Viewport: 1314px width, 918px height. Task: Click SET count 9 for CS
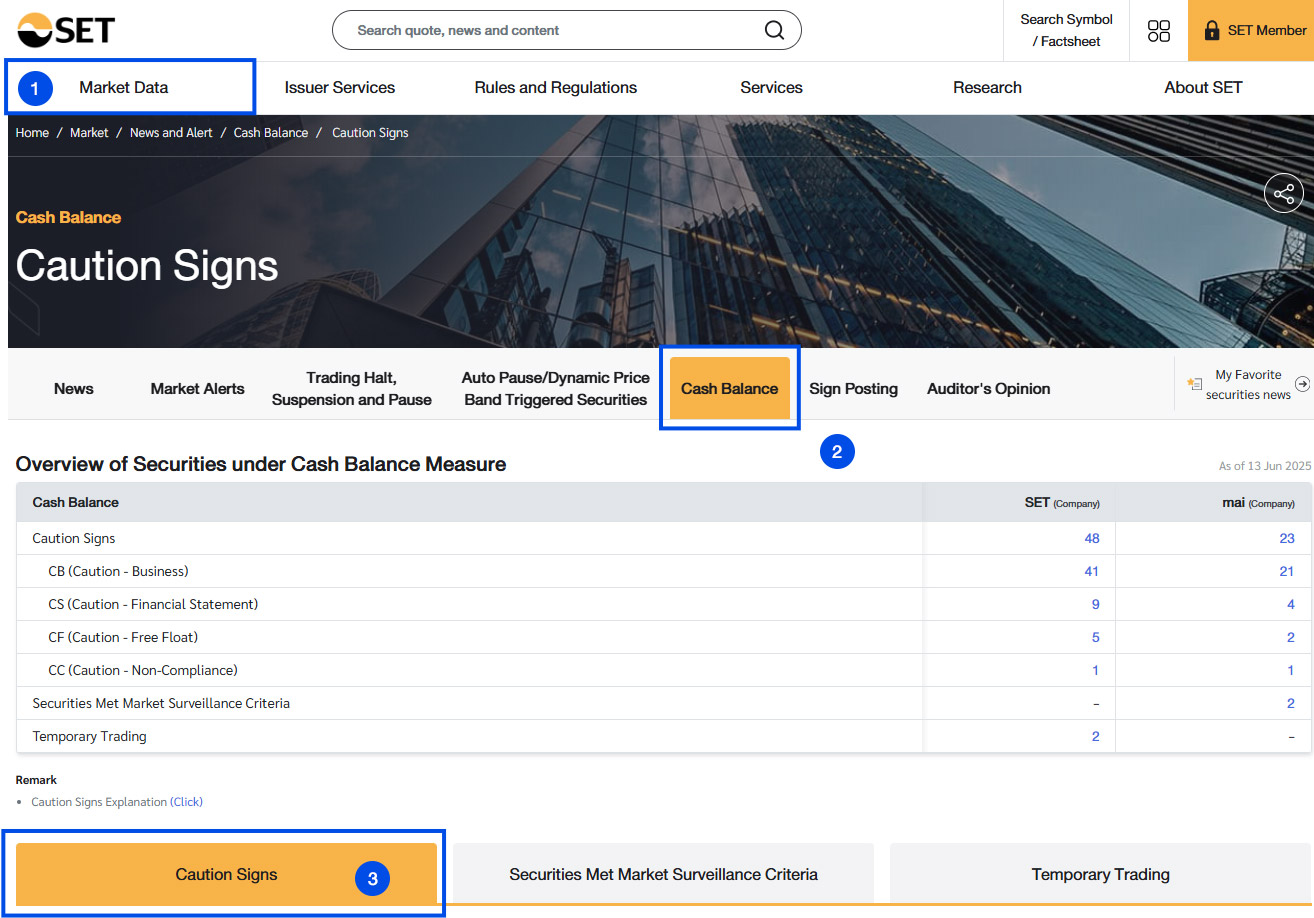[x=1096, y=604]
